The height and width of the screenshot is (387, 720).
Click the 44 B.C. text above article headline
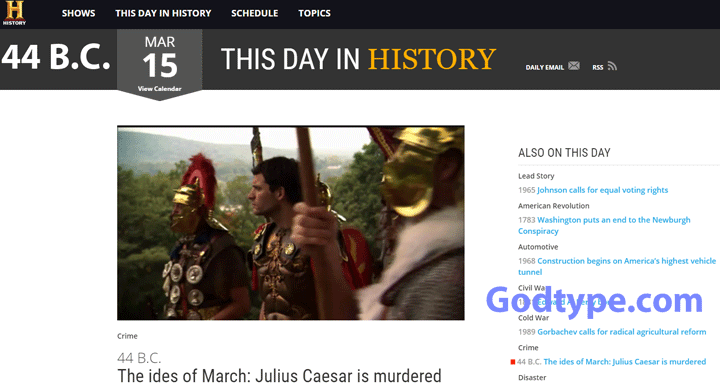[139, 358]
